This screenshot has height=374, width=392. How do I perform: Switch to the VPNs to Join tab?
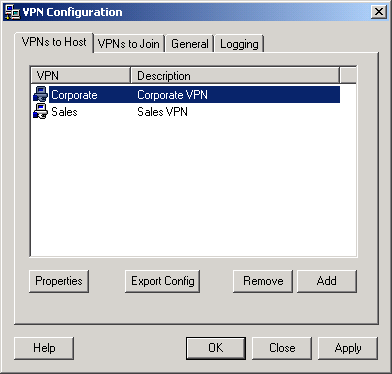(129, 44)
